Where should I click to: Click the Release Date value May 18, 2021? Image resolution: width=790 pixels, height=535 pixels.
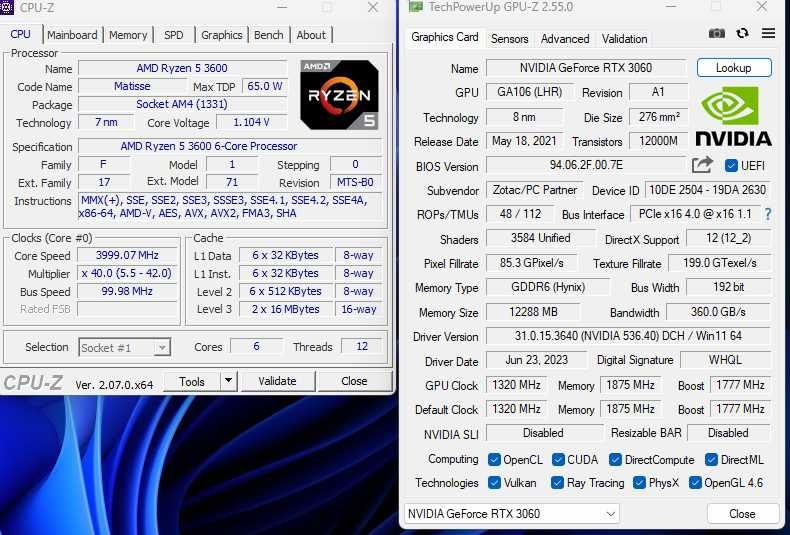coord(524,141)
